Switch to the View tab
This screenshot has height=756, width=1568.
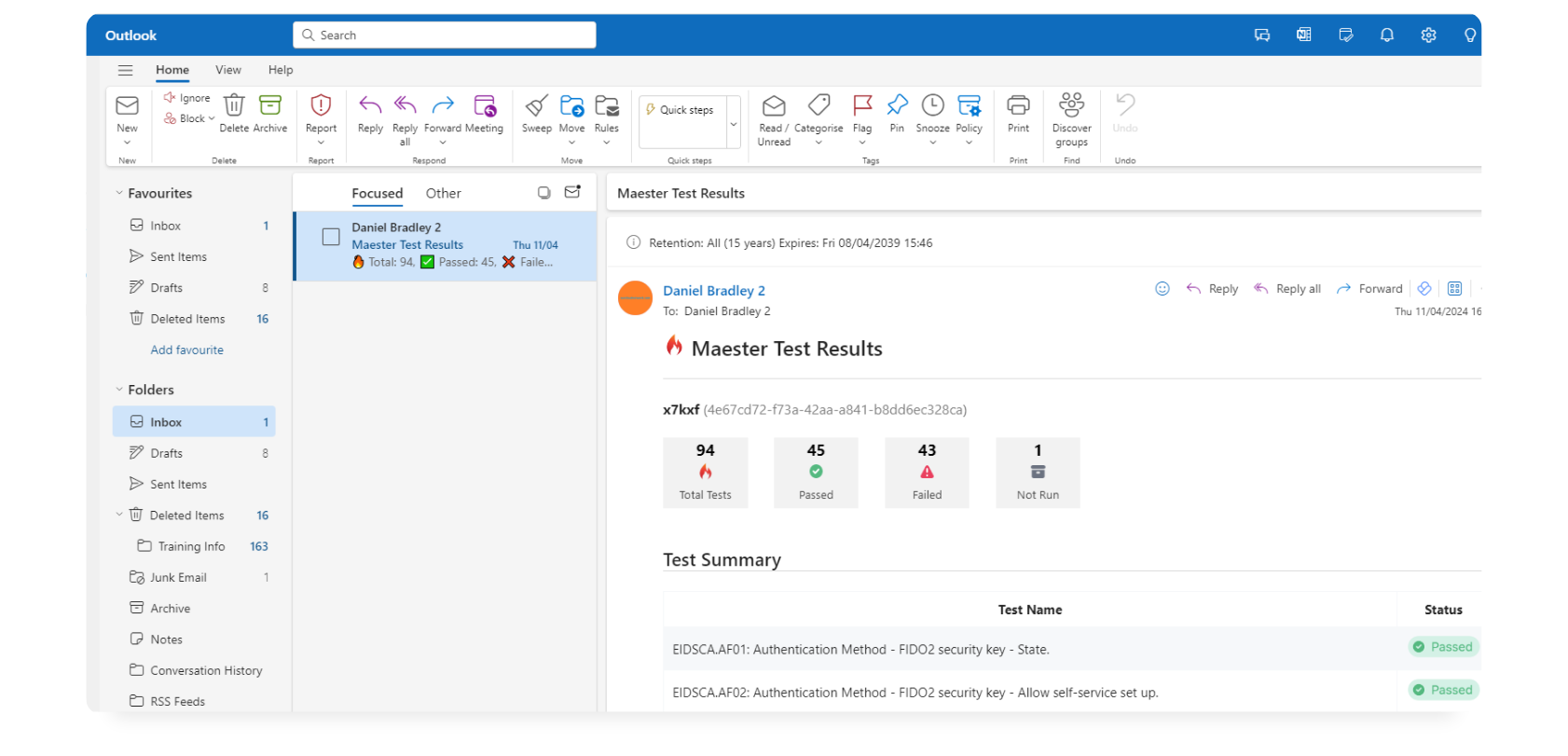(228, 70)
